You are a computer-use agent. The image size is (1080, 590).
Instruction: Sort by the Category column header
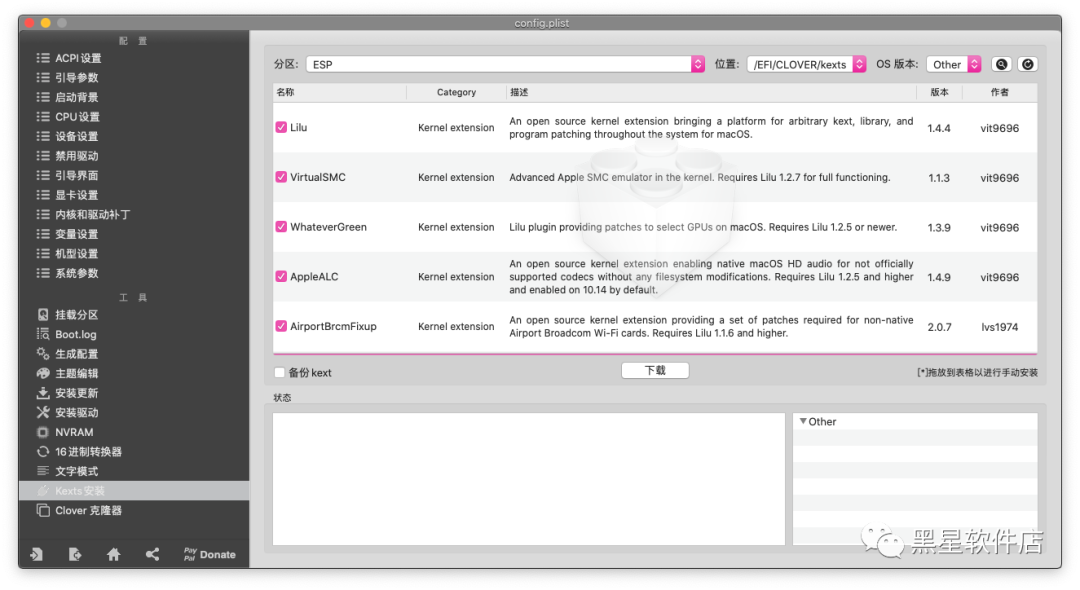tap(456, 92)
